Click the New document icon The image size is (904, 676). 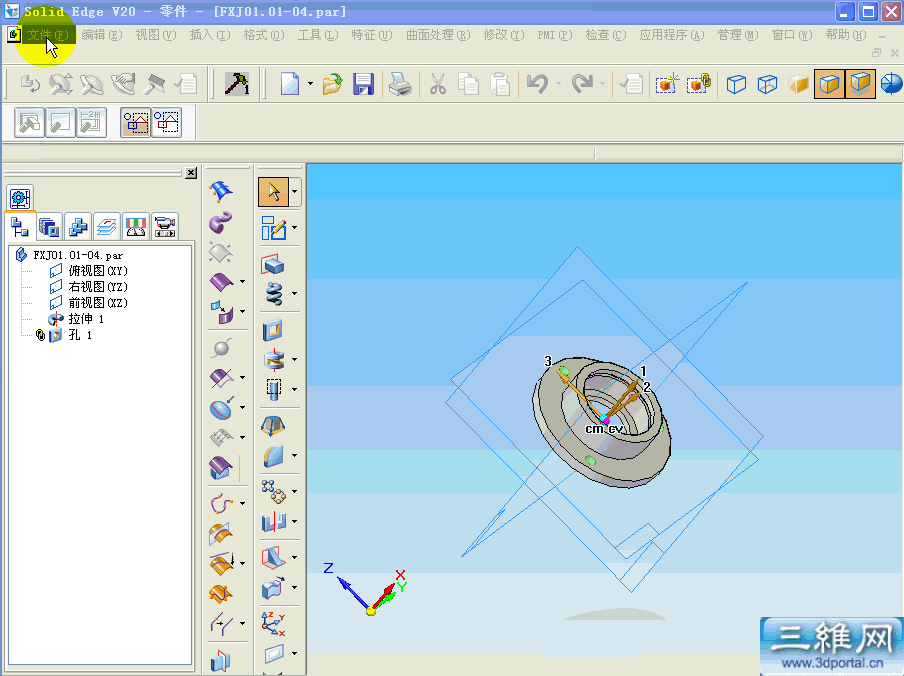[x=290, y=84]
